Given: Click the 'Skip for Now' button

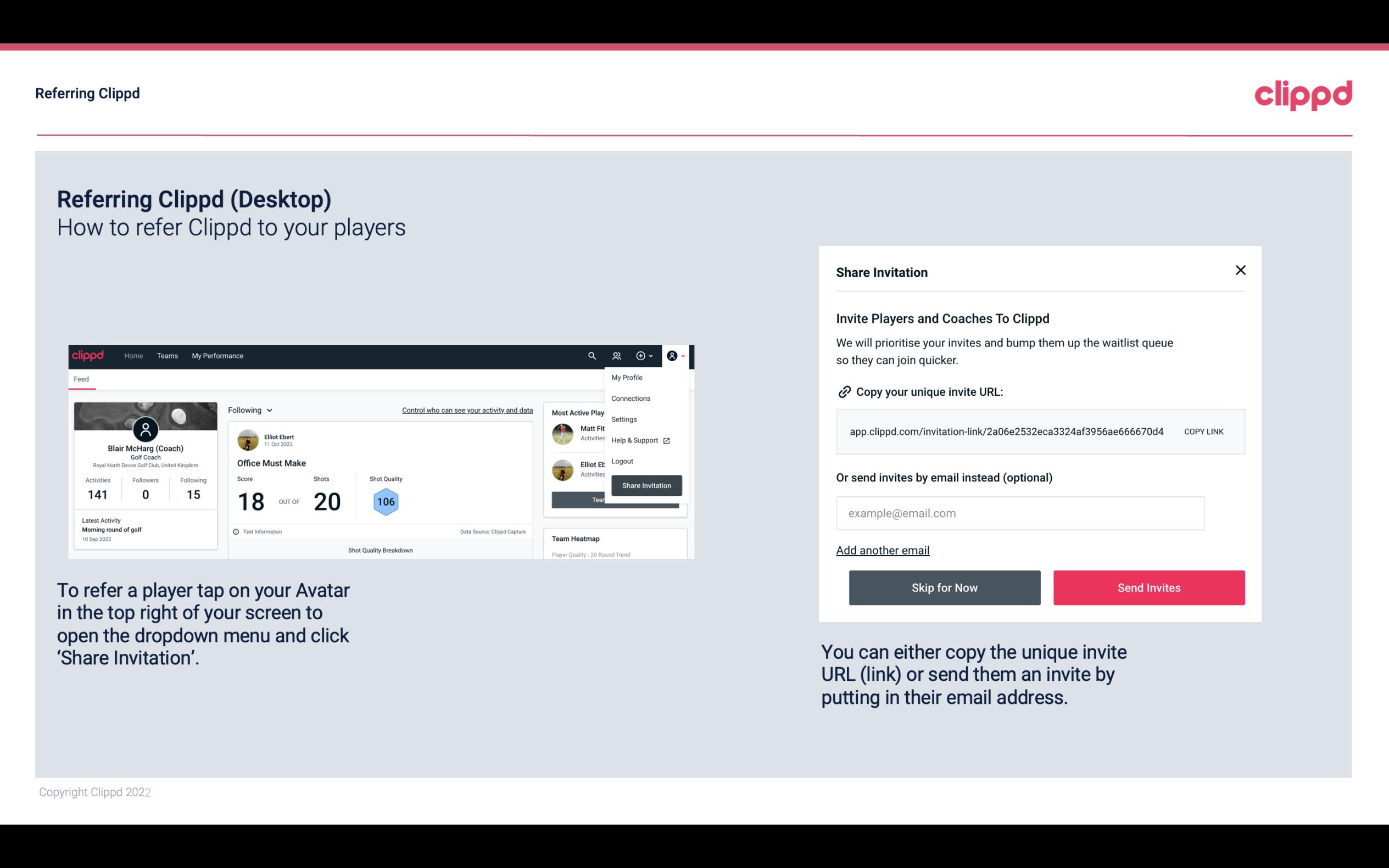Looking at the screenshot, I should [x=944, y=587].
